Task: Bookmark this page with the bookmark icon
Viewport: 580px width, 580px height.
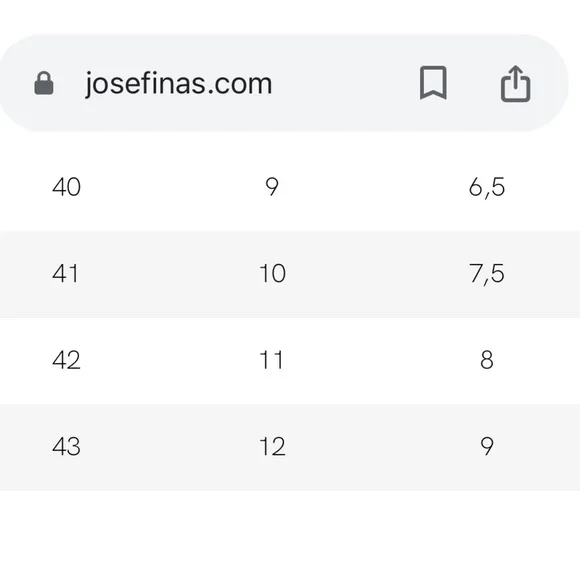Action: click(x=433, y=83)
